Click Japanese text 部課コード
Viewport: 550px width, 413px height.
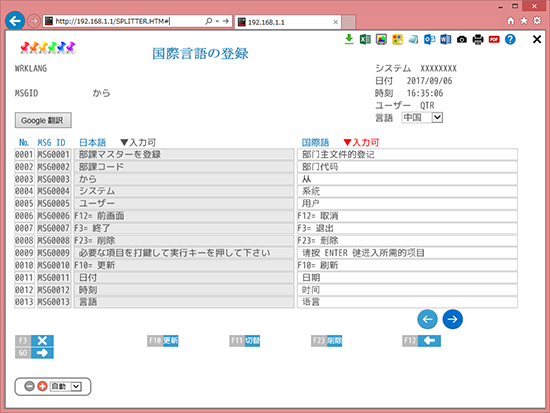point(101,167)
